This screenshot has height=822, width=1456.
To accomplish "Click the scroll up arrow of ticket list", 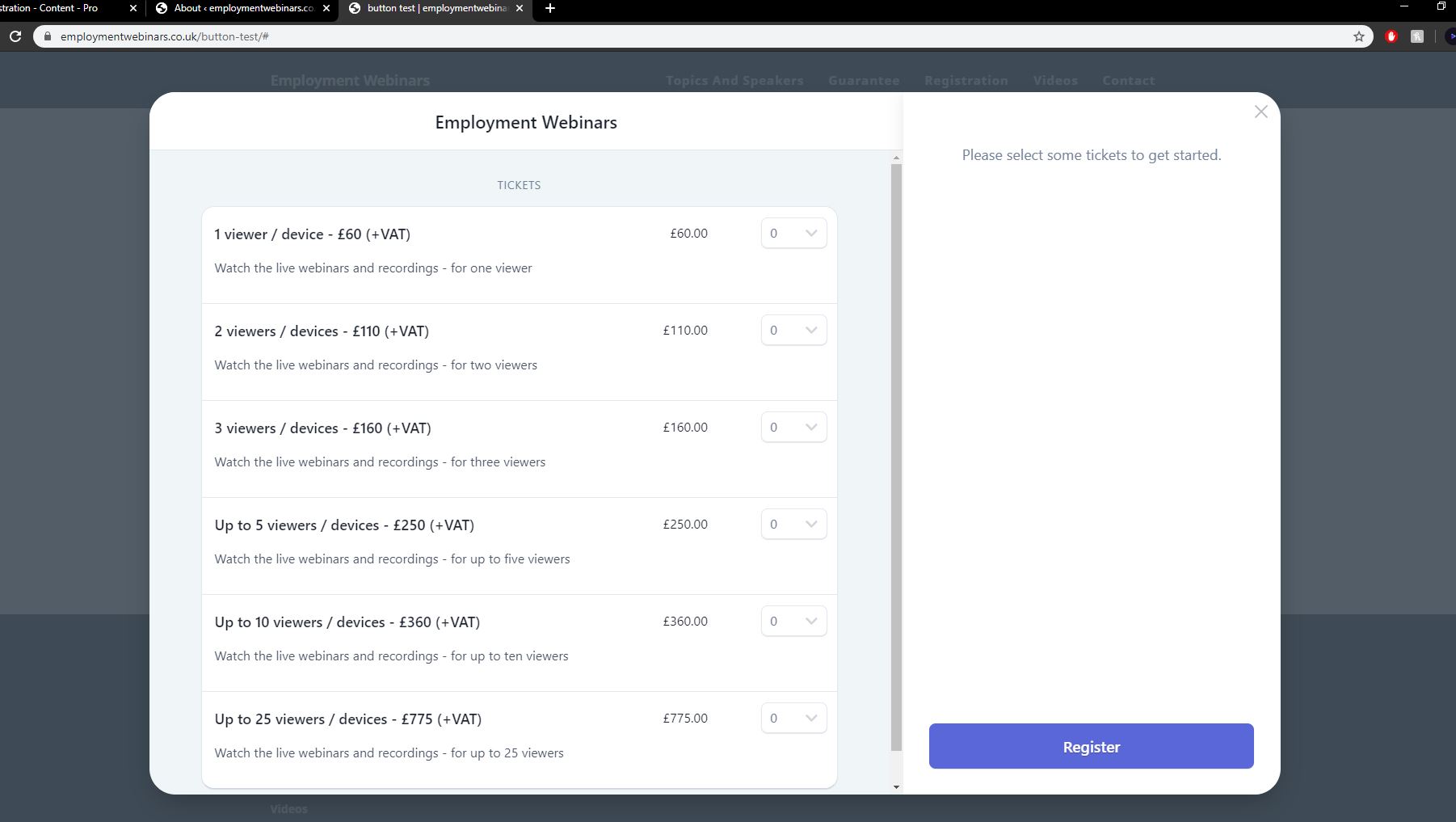I will click(896, 158).
